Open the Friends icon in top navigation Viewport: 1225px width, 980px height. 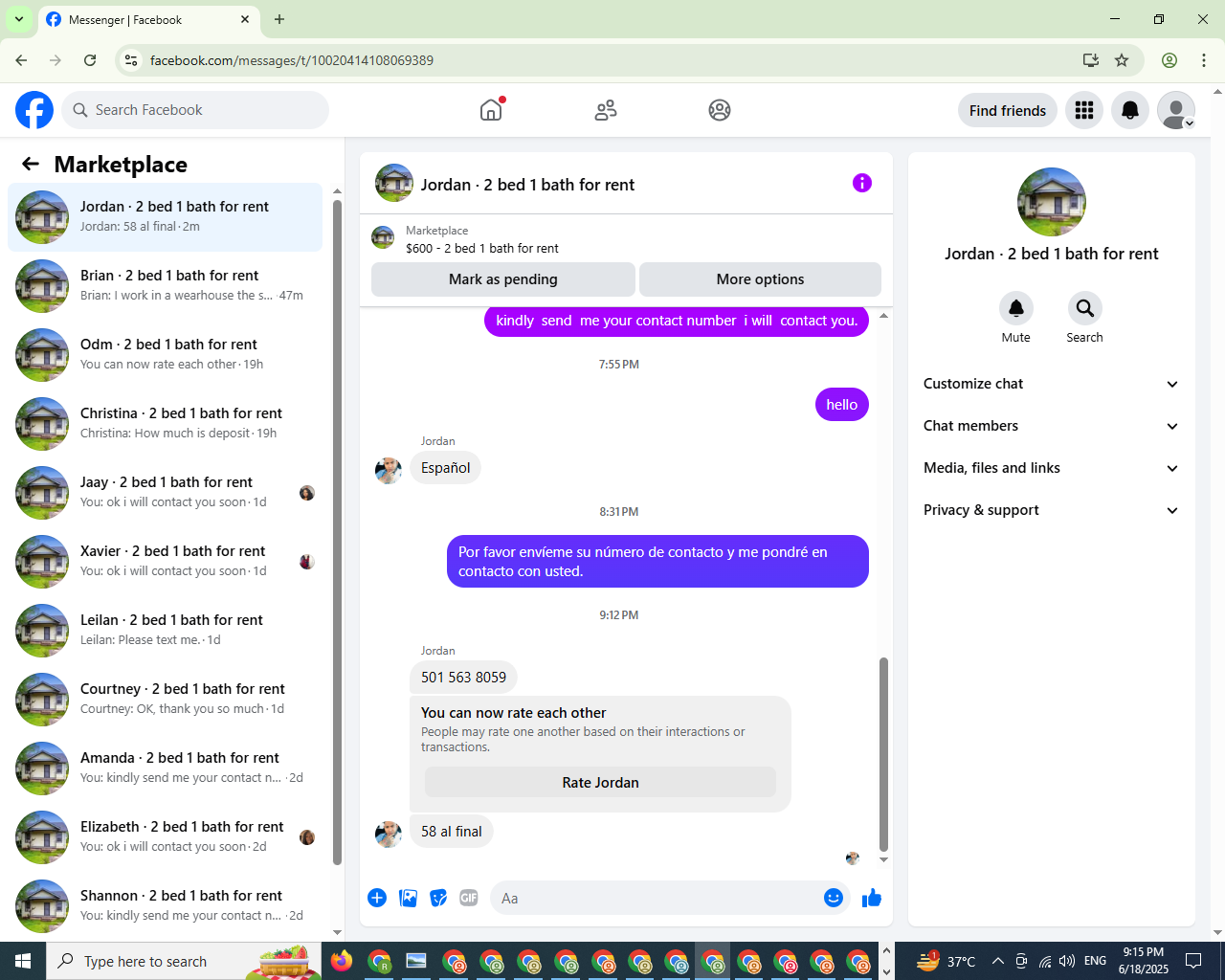pyautogui.click(x=606, y=110)
